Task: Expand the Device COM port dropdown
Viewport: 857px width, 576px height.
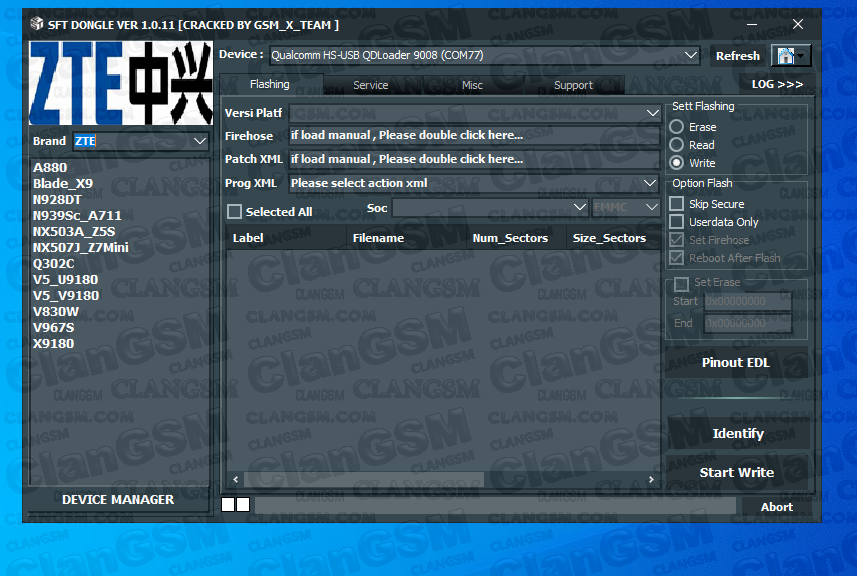Action: click(x=690, y=55)
